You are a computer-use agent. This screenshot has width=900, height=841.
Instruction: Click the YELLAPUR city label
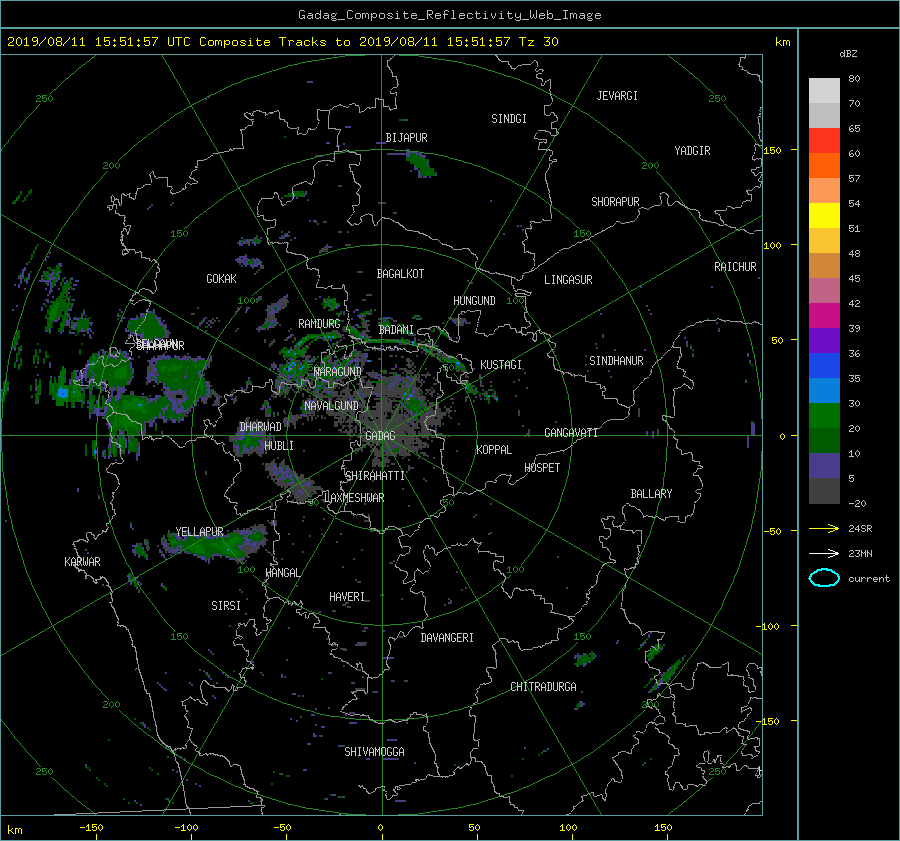point(199,532)
